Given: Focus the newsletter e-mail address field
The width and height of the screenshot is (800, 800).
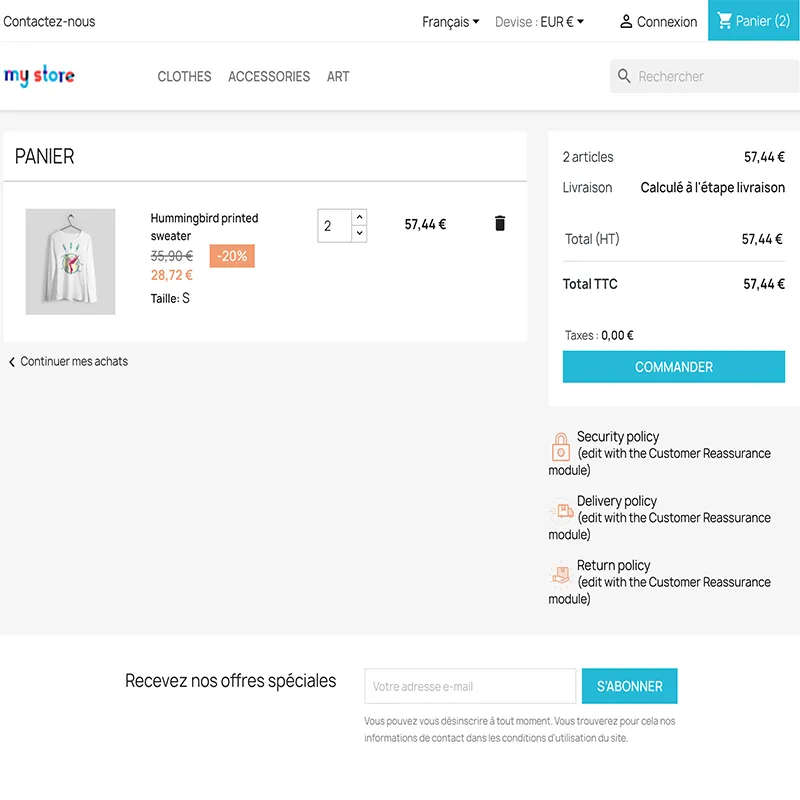Looking at the screenshot, I should tap(470, 686).
